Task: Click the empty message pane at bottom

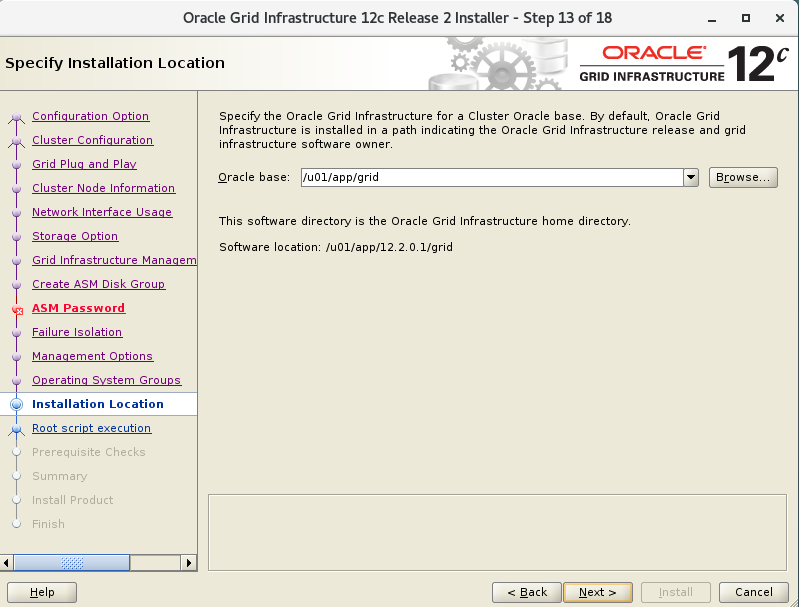Action: [497, 532]
